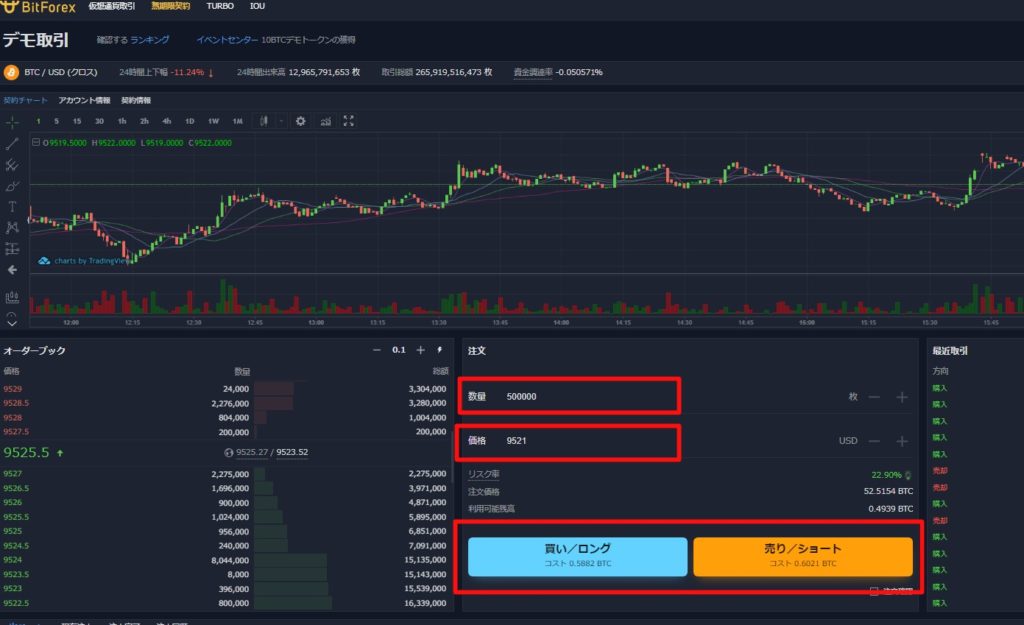Collapse the OHLC legend box
The height and width of the screenshot is (625, 1024).
coord(36,142)
